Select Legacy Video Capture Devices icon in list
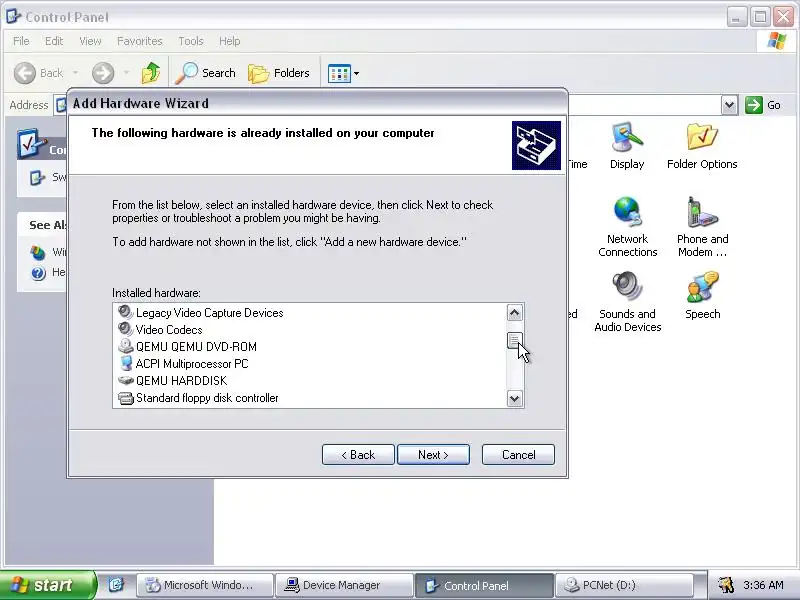Image resolution: width=800 pixels, height=600 pixels. click(125, 312)
